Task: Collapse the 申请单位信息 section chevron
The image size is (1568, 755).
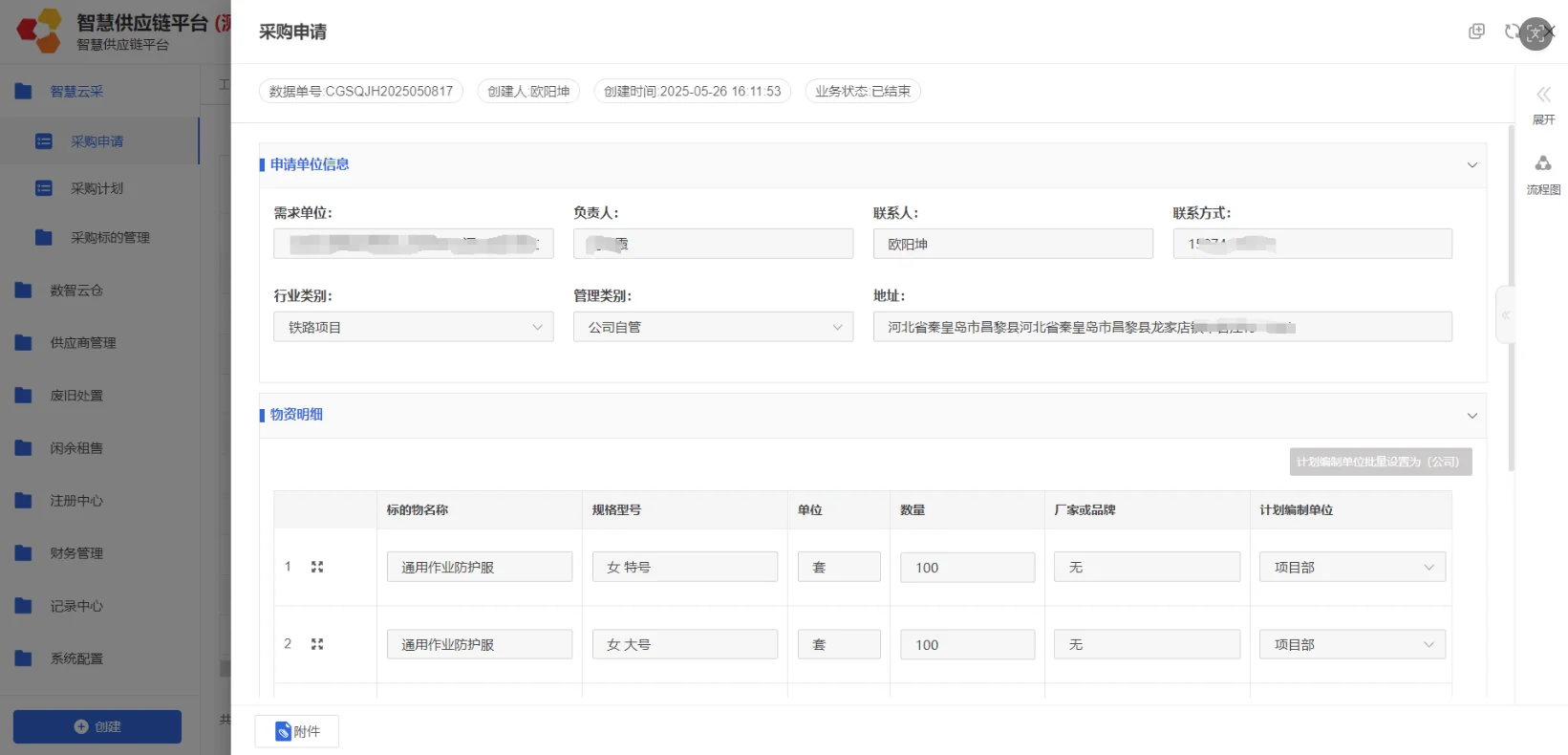Action: pos(1471,165)
